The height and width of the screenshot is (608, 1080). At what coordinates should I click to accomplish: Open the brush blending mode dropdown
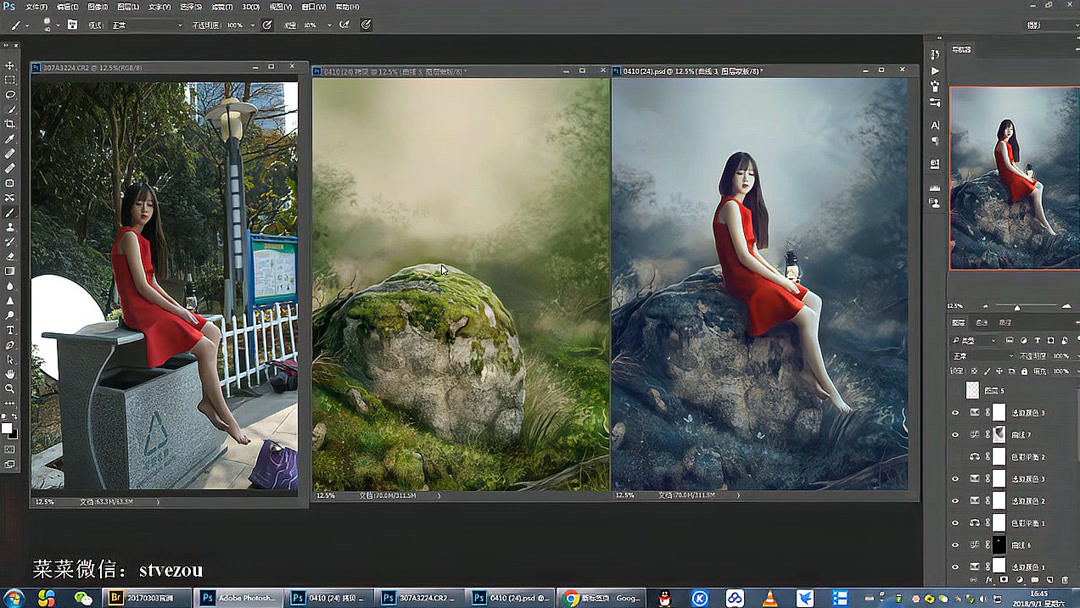click(146, 25)
